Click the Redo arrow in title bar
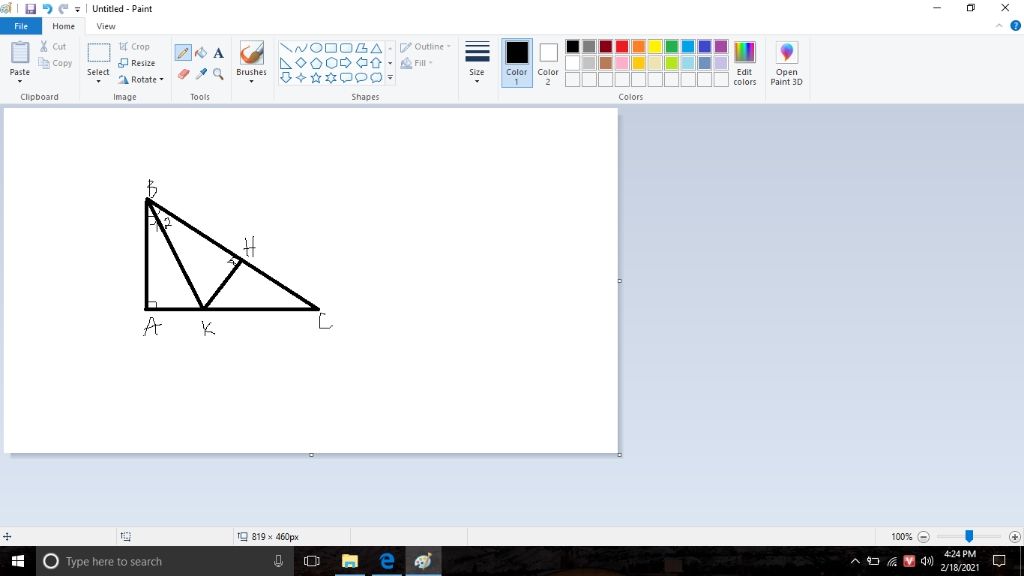The width and height of the screenshot is (1024, 576). coord(63,9)
